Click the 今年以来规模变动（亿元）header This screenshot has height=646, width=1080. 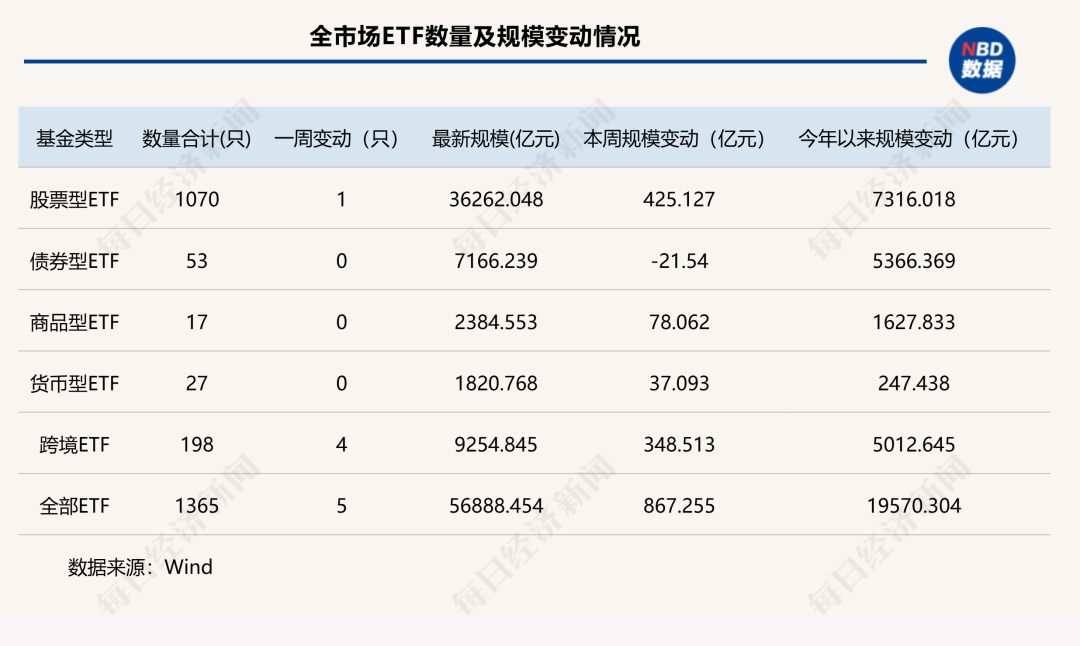908,139
